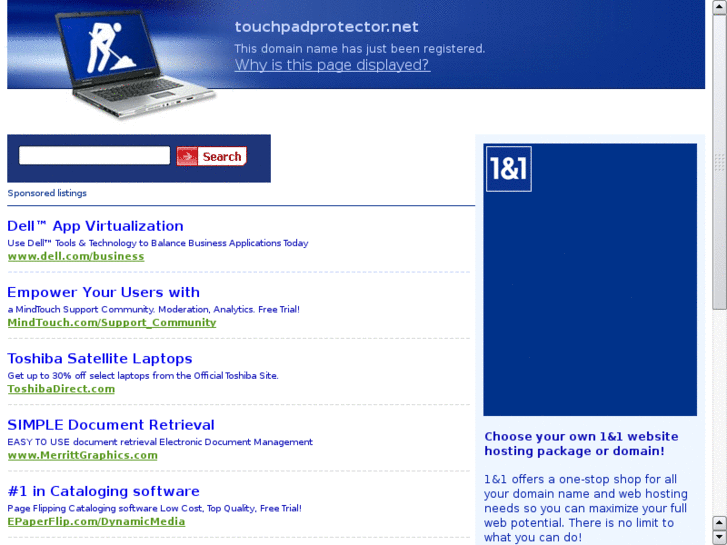
Task: Visit MindTouch.com/Support_Community link
Action: tap(112, 323)
